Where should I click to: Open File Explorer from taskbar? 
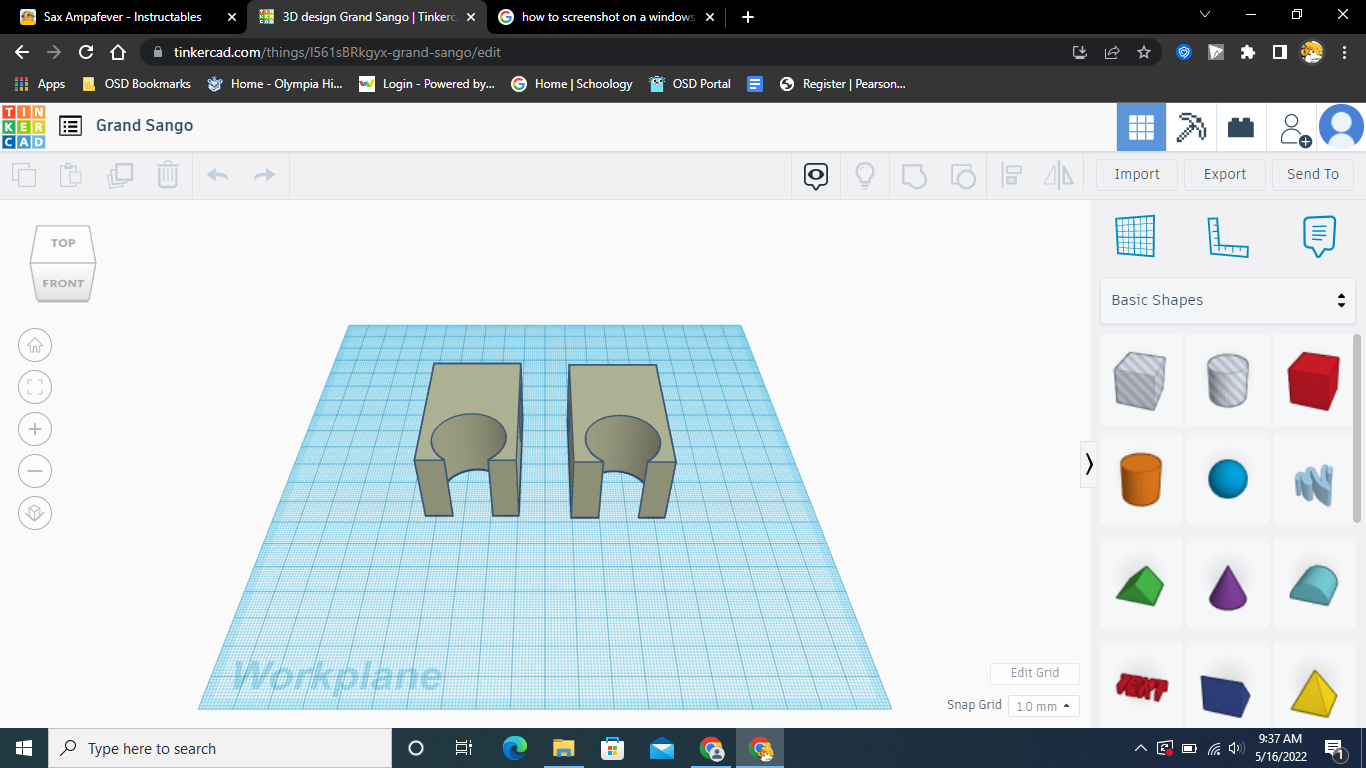(x=563, y=748)
